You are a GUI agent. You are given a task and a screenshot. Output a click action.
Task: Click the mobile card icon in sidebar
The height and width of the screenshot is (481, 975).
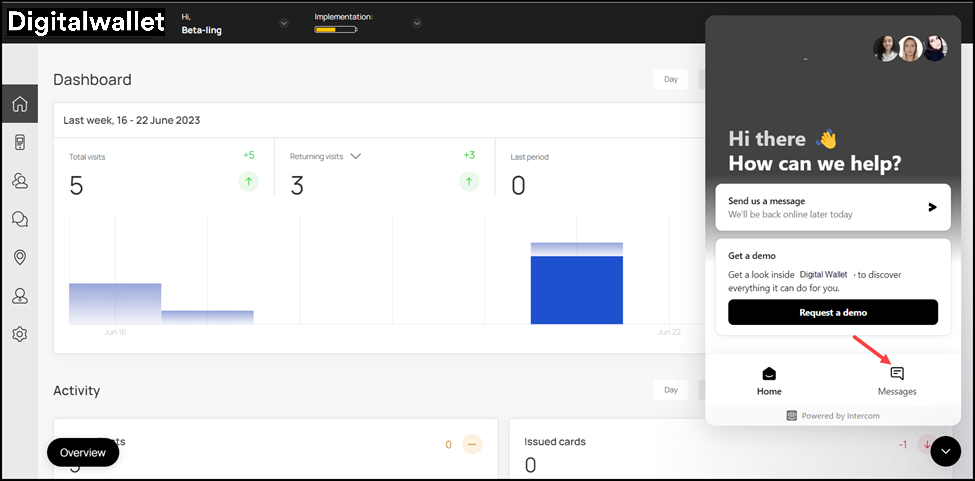click(19, 142)
